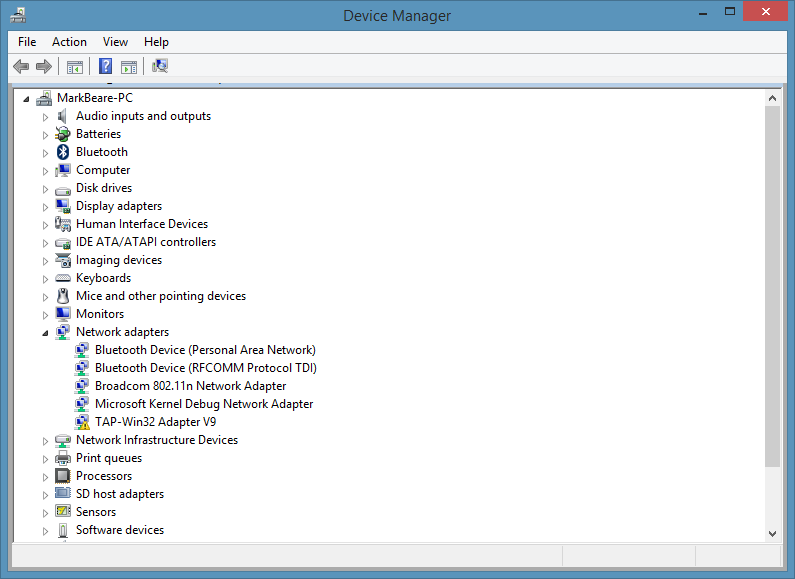795x579 pixels.
Task: Collapse the MarkBeare-PC root node
Action: tap(26, 99)
